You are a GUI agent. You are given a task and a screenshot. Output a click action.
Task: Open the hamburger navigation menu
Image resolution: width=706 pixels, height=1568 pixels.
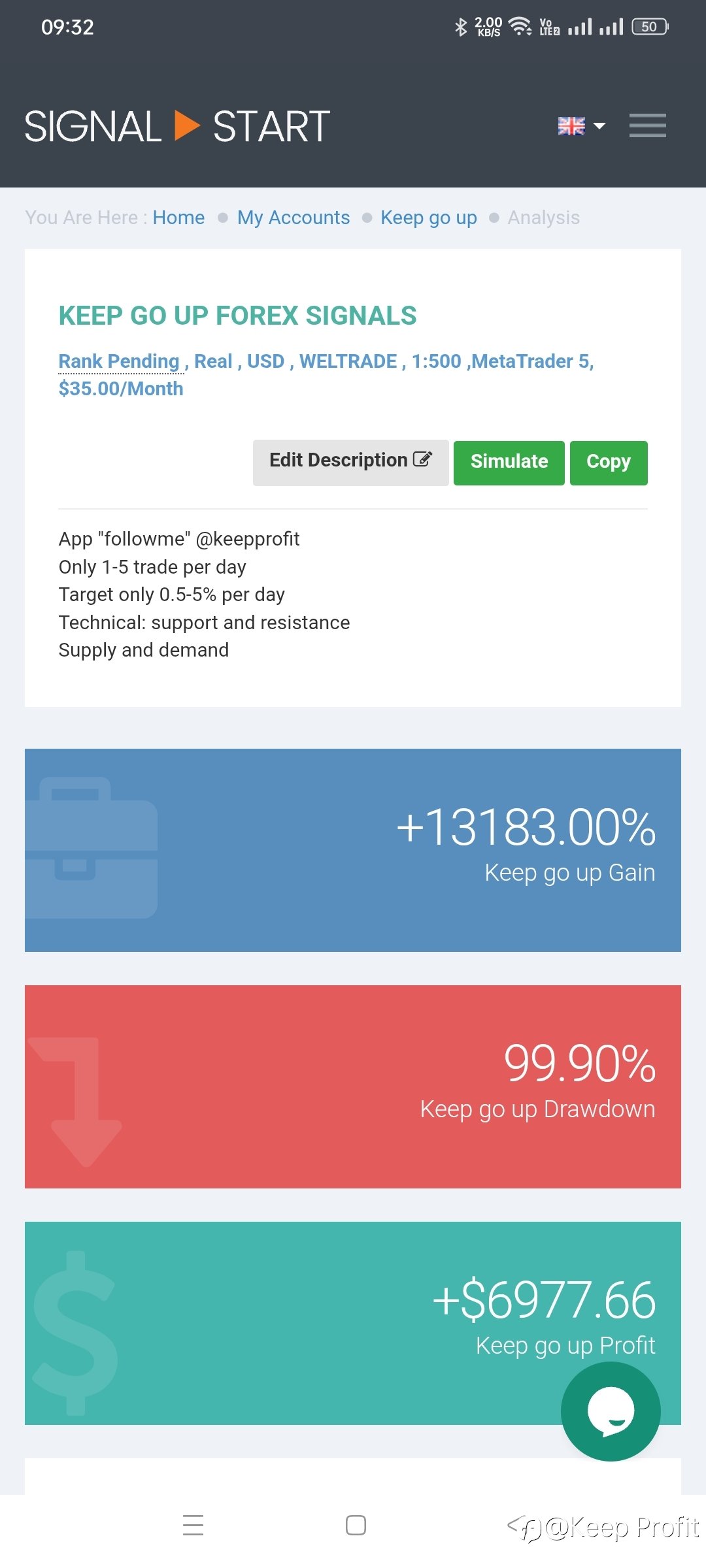coord(647,125)
